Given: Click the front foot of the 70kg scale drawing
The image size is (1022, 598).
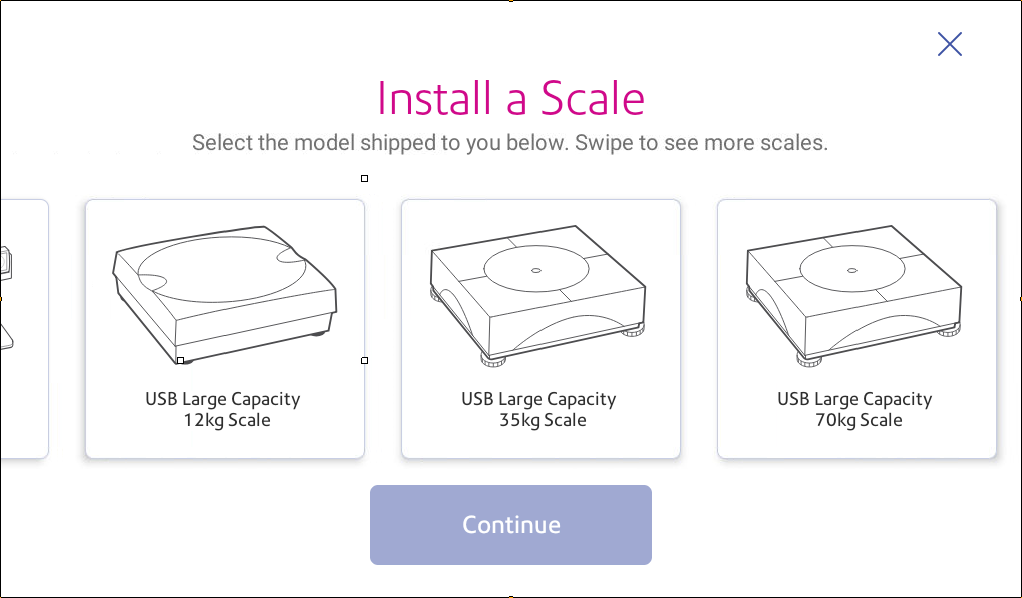Looking at the screenshot, I should [x=809, y=360].
